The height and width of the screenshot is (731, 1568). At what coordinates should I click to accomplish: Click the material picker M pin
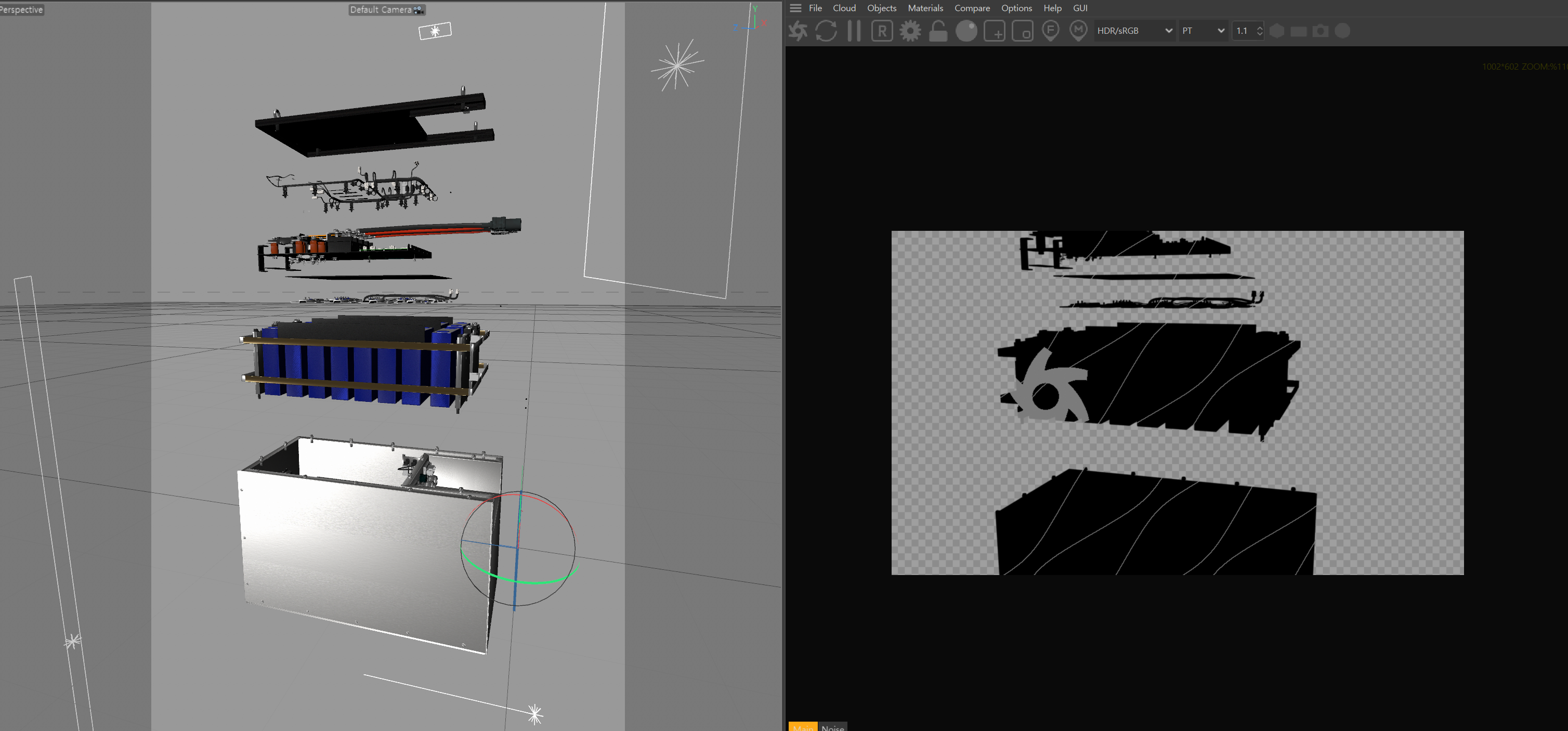click(x=1079, y=31)
